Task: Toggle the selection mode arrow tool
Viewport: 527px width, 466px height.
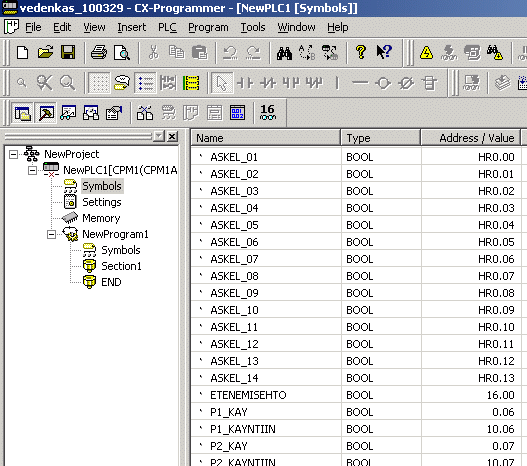Action: click(x=222, y=83)
